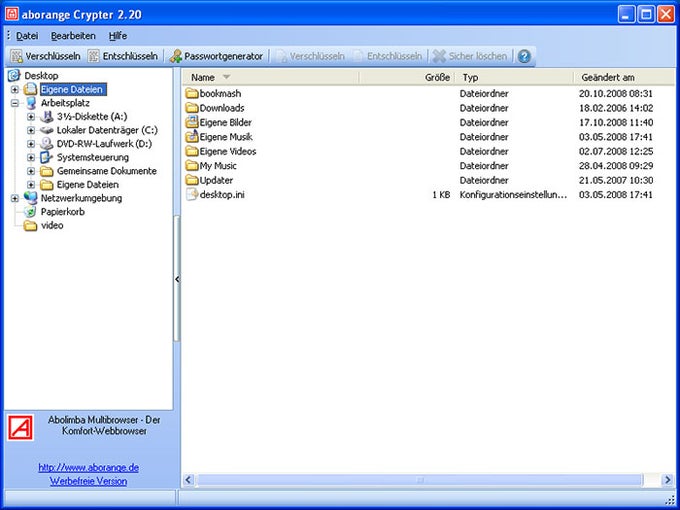Click the first Verschlüsseln toolbar icon

tap(16, 56)
